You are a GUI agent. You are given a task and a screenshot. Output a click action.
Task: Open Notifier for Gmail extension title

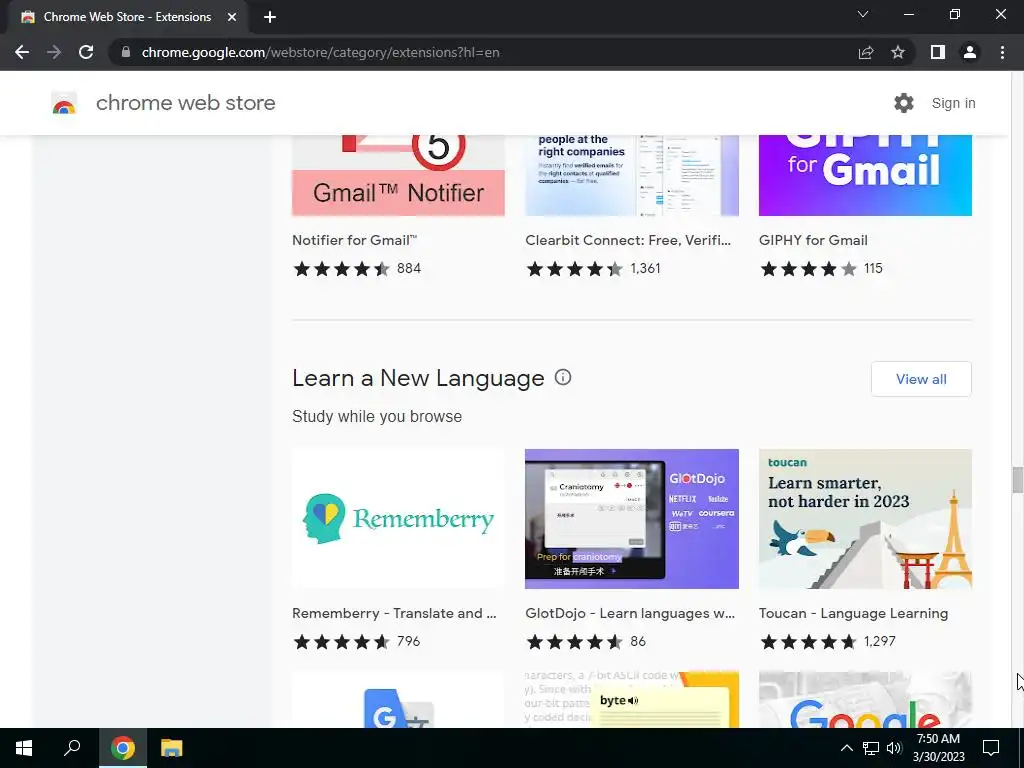point(355,240)
